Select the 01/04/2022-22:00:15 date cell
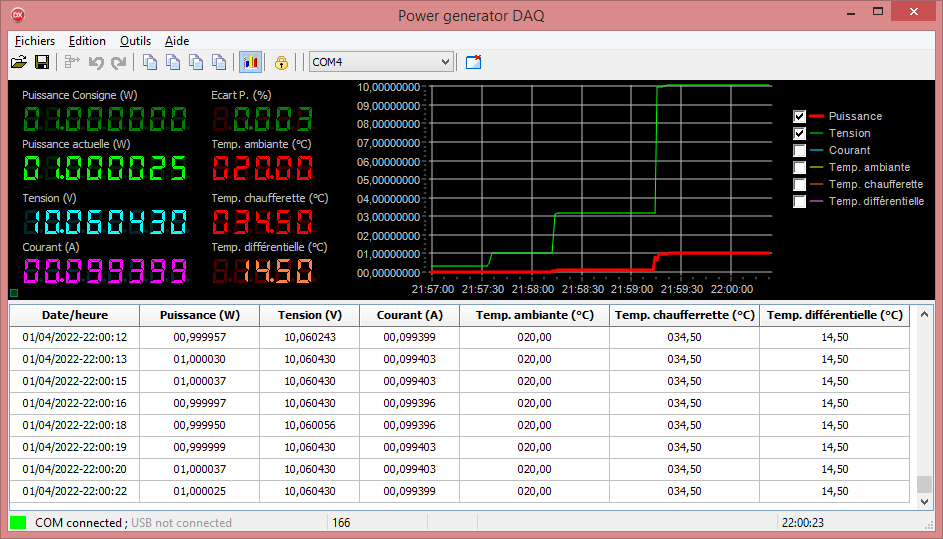943x539 pixels. [x=75, y=381]
